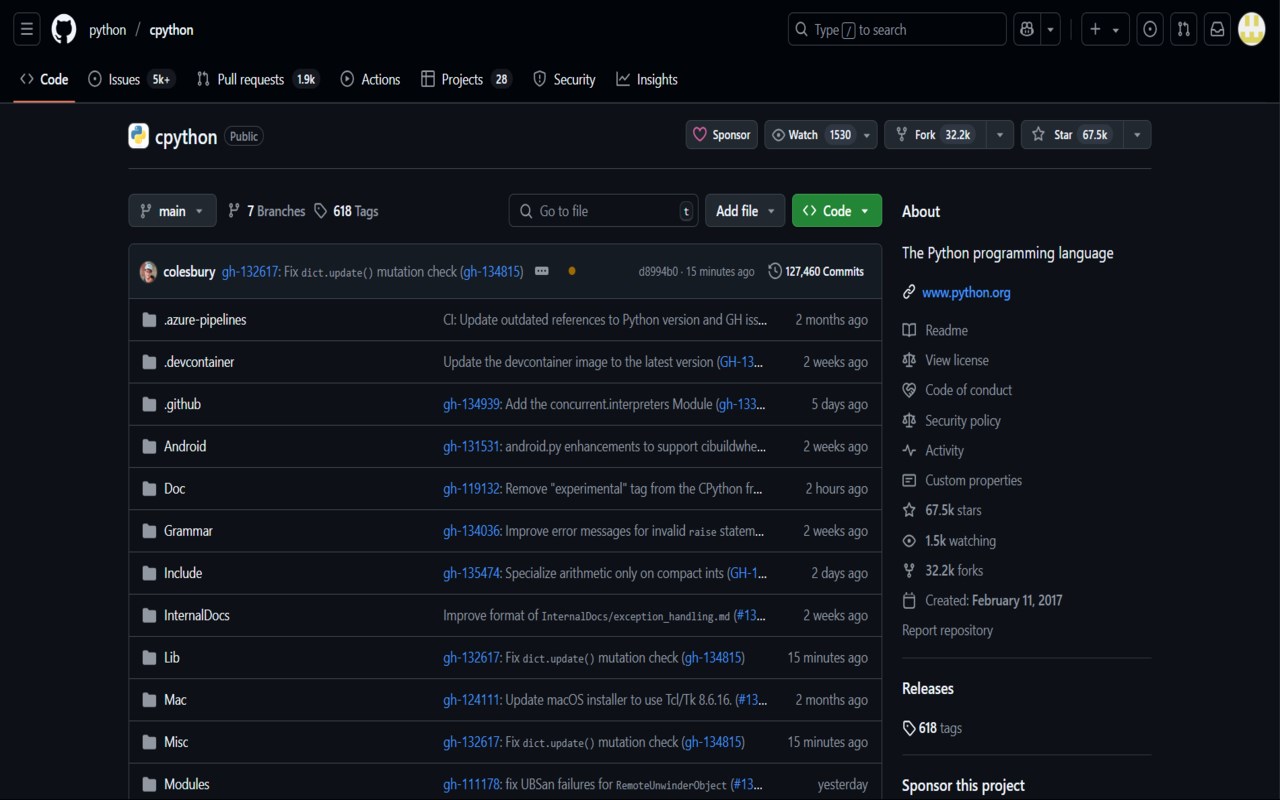Screen dimensions: 1280x800
Task: Open the Projects tab
Action: pyautogui.click(x=466, y=79)
